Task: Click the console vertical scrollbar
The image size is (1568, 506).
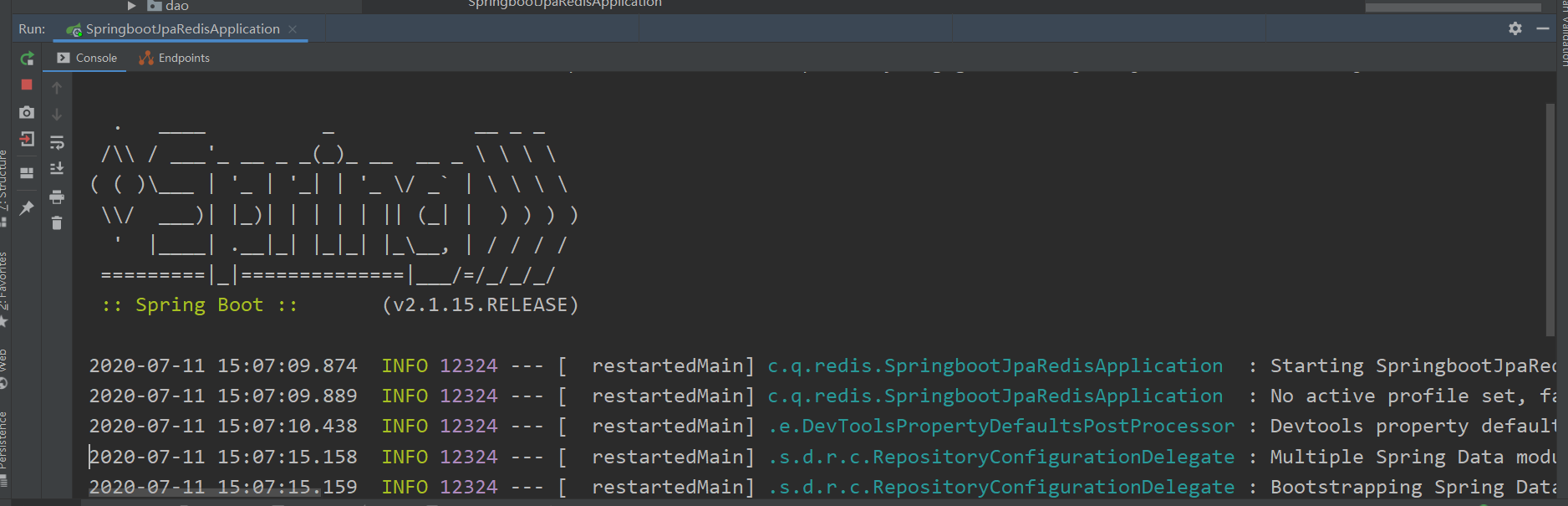Action: [1550, 219]
